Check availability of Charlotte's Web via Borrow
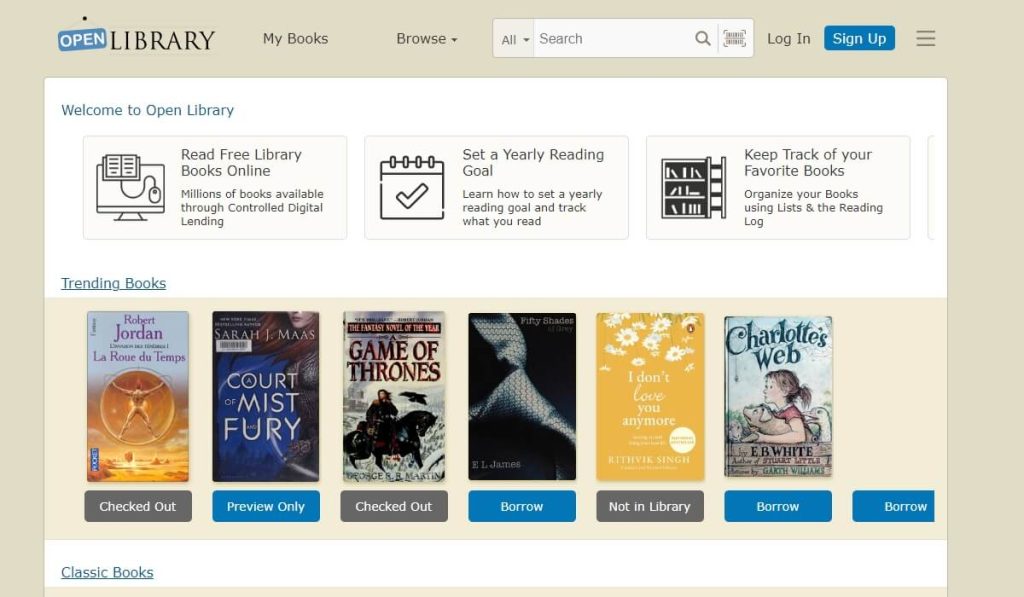 pyautogui.click(x=777, y=506)
